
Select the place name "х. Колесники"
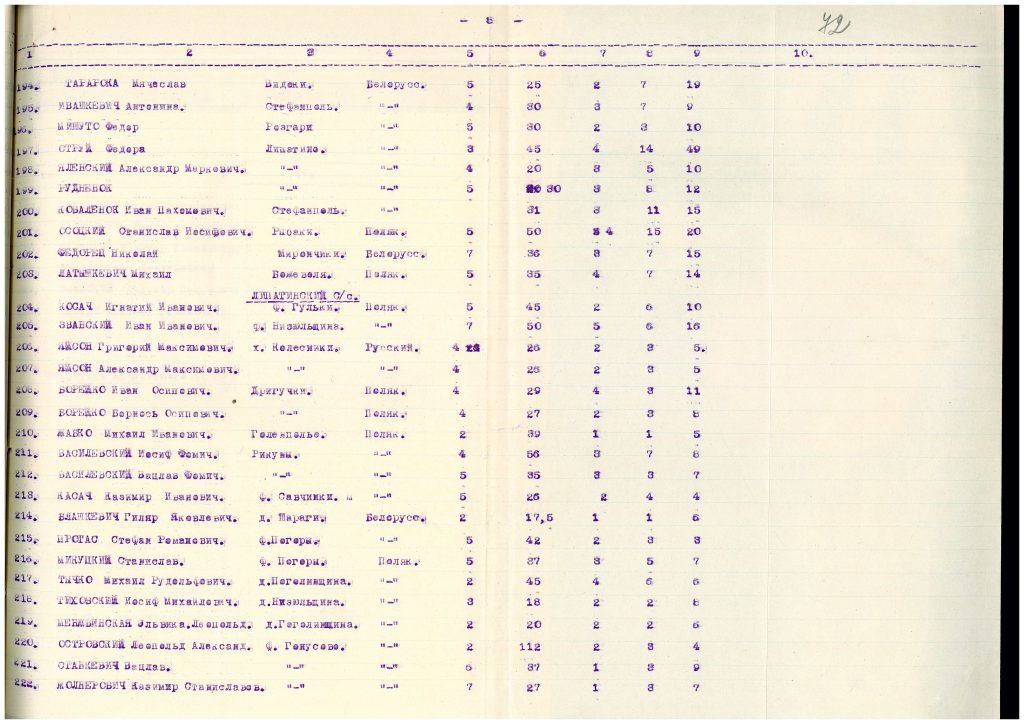(296, 348)
